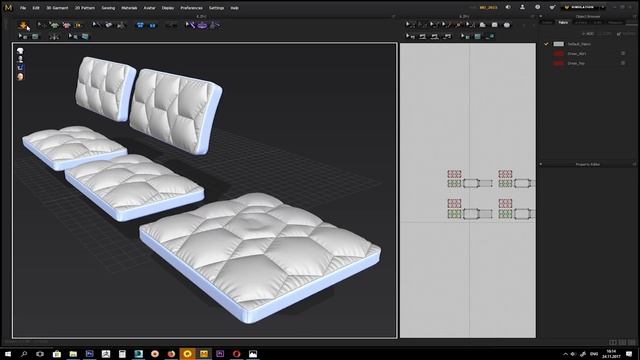
Task: Select the green garment t-shirt icon
Action: [54, 25]
